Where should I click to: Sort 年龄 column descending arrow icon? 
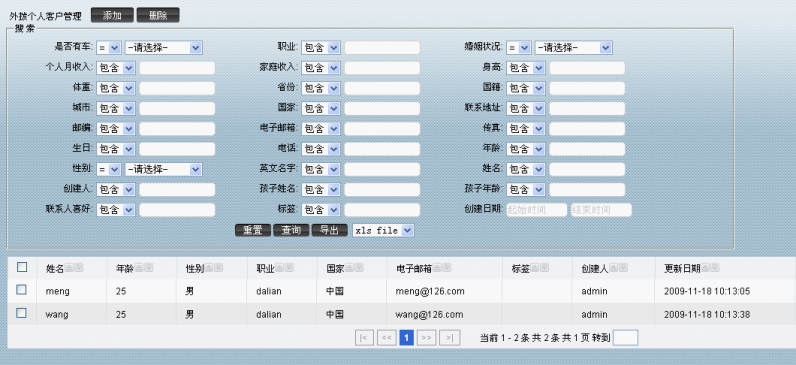point(148,268)
